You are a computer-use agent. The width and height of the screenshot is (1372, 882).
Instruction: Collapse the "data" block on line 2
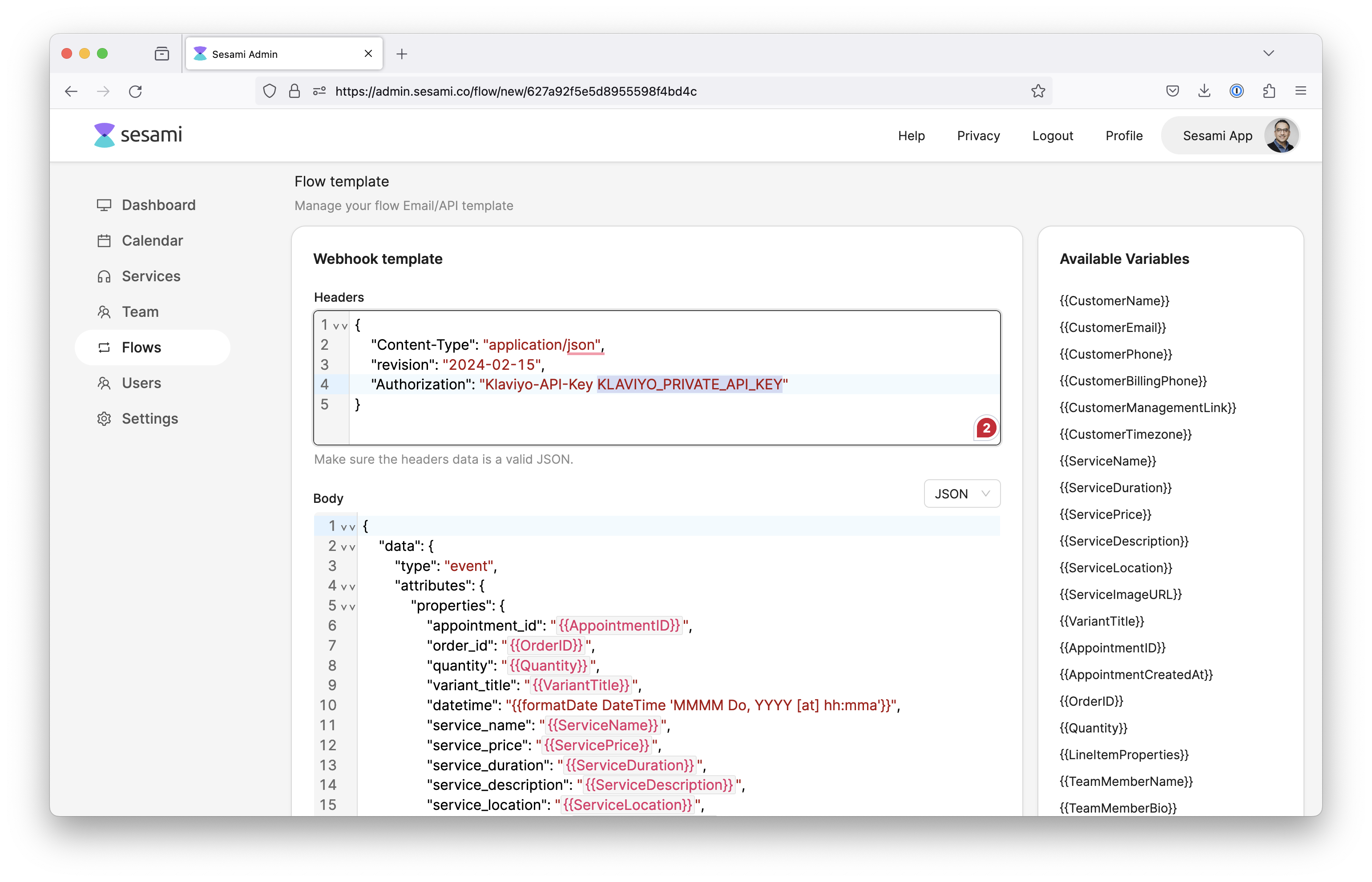click(x=347, y=547)
